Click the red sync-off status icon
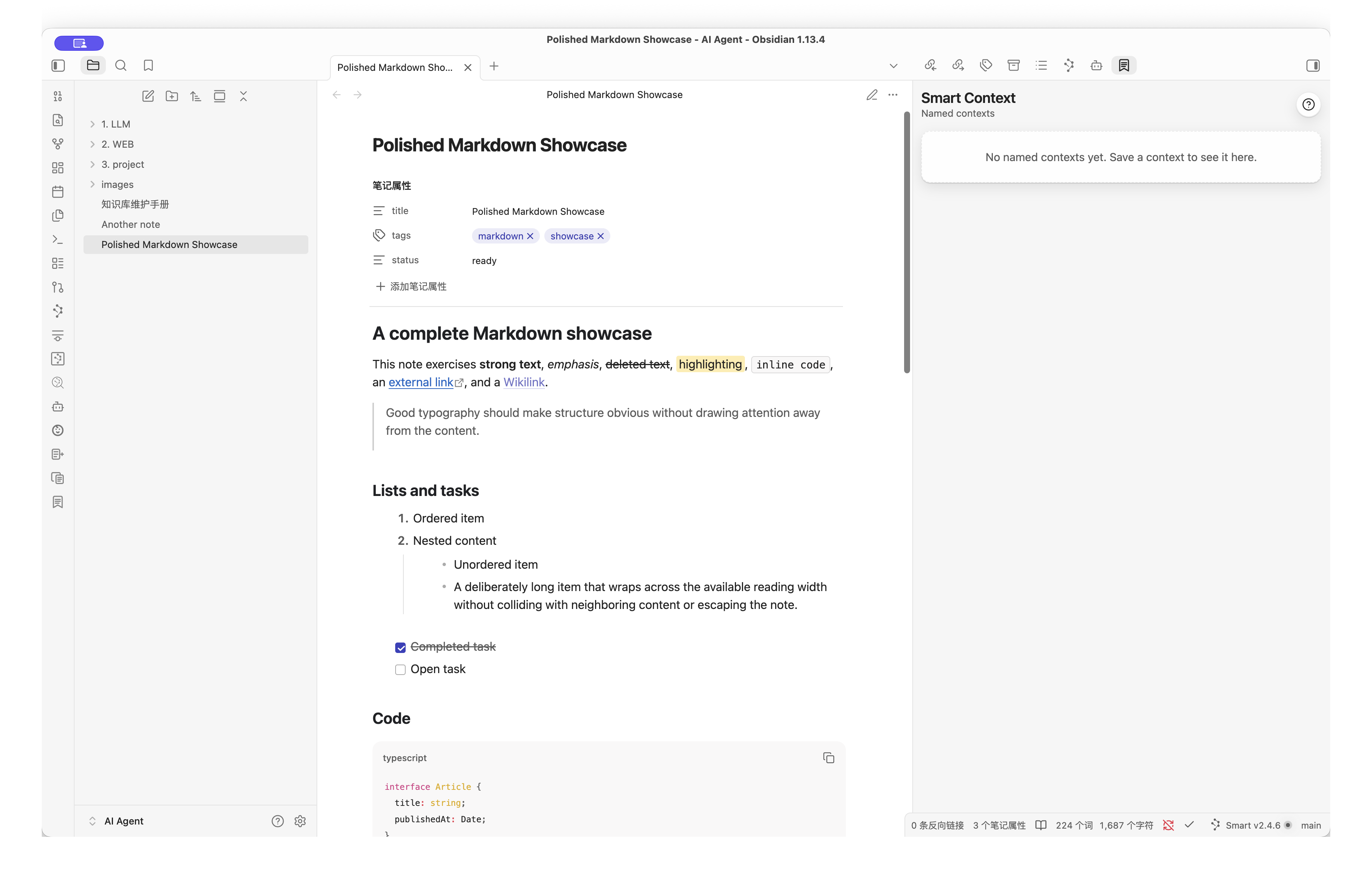Image resolution: width=1372 pixels, height=892 pixels. click(x=1168, y=826)
